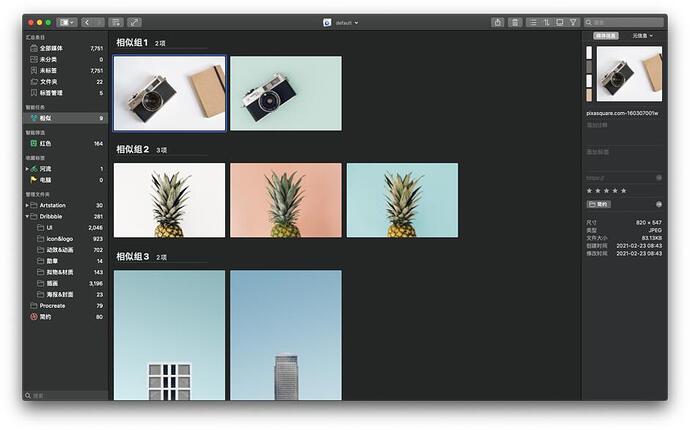Select 红色 smart filter in sidebar
Viewport: 690px width, 430px height.
45,143
